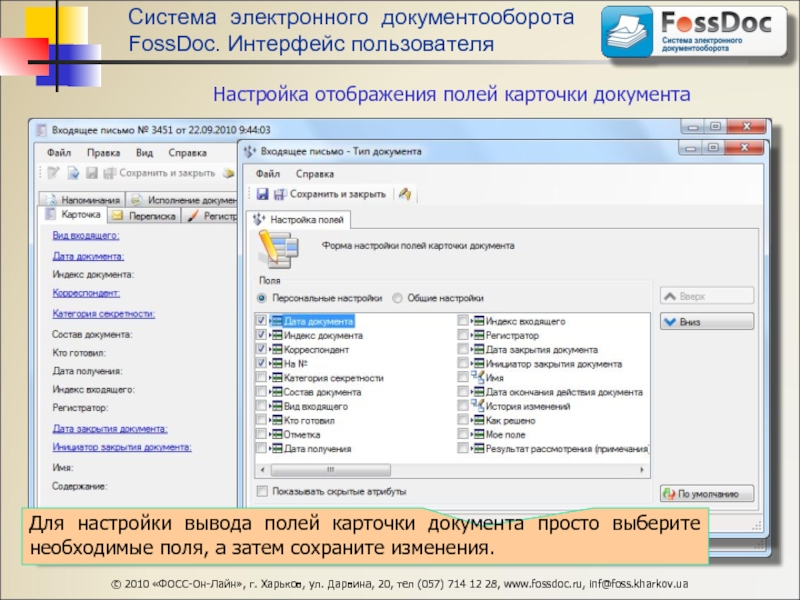Image resolution: width=800 pixels, height=600 pixels.
Task: Open 'Инициатор закрытия документа:' link in the card
Action: [x=122, y=447]
